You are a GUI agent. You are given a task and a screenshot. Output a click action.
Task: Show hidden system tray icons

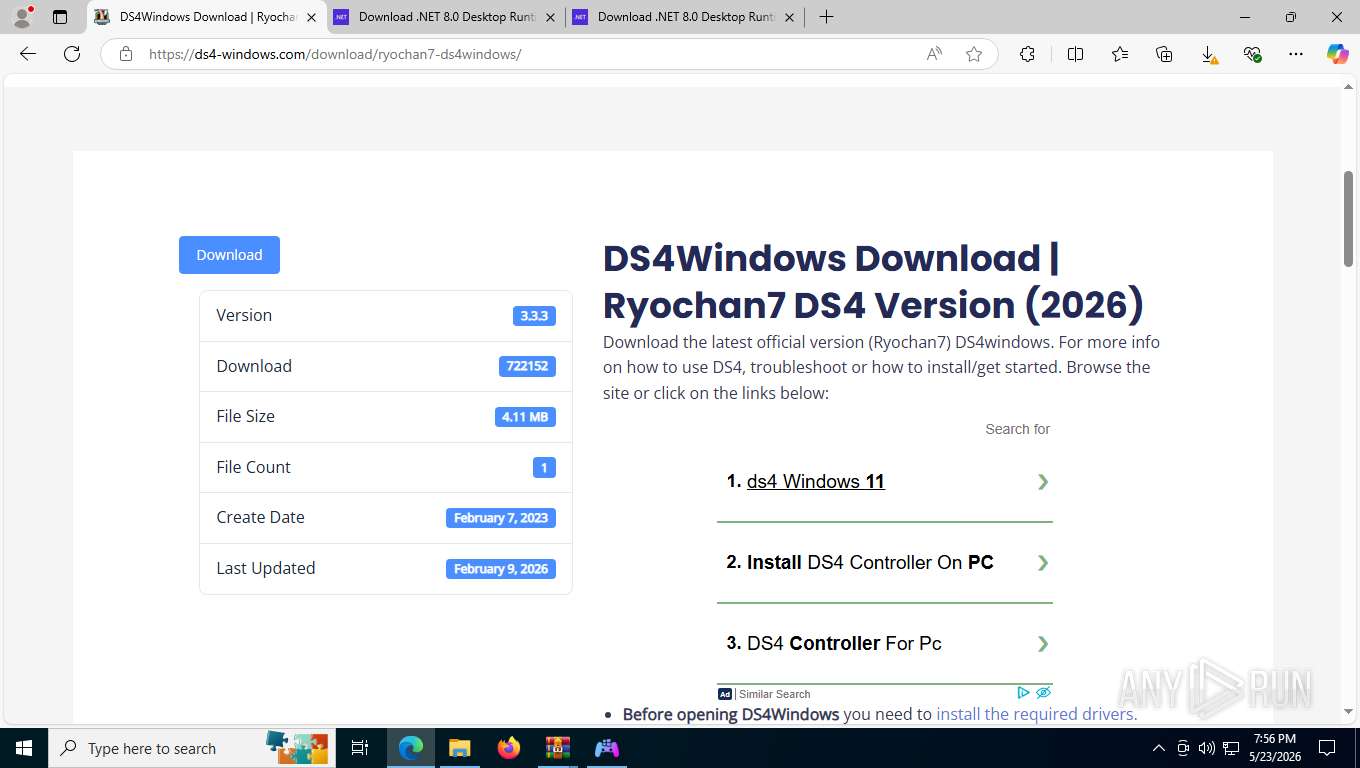(1159, 748)
